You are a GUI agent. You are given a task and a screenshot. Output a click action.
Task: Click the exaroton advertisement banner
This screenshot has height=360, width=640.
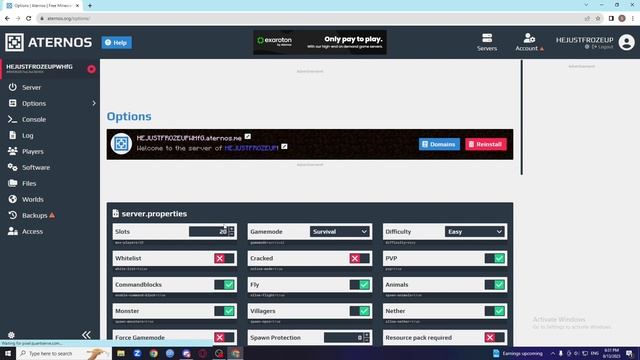(x=320, y=42)
